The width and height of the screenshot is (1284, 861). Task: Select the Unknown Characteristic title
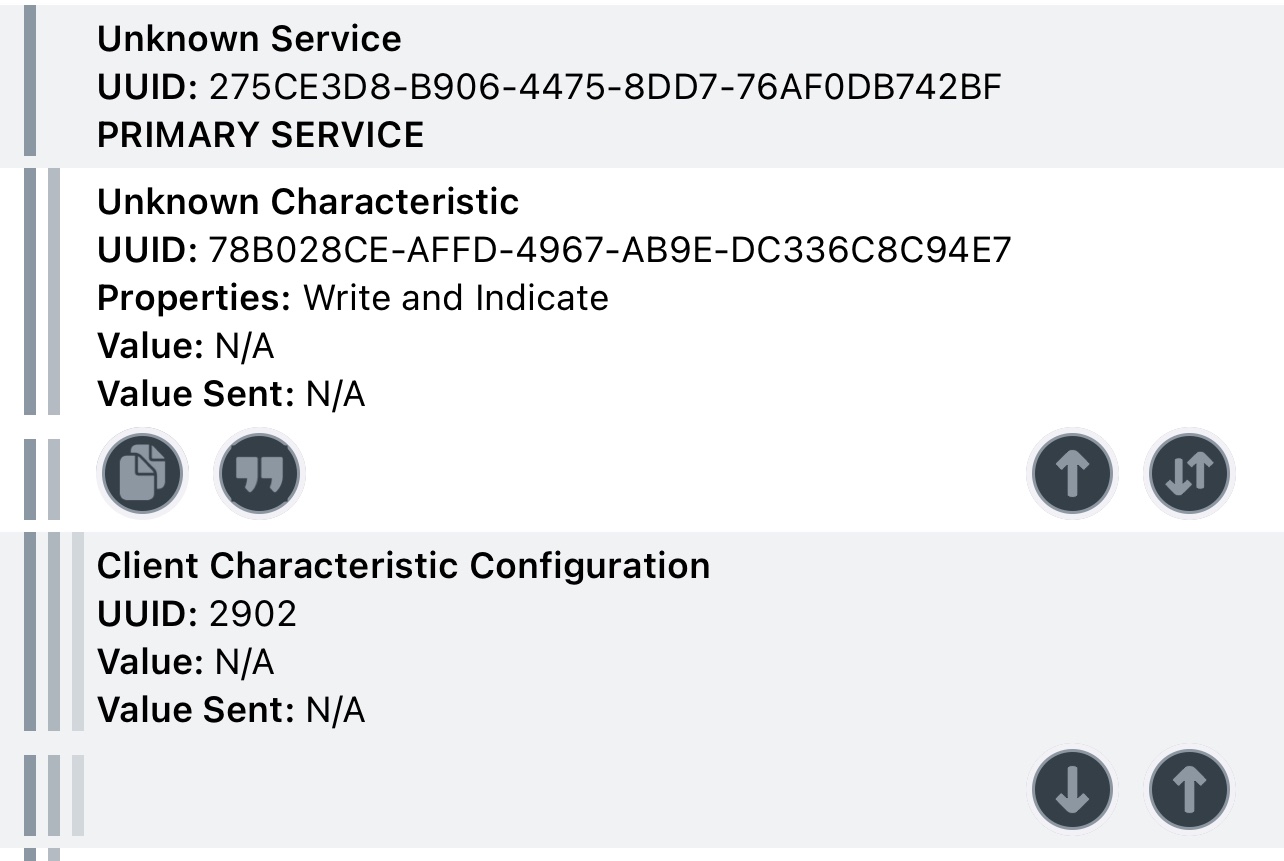308,202
